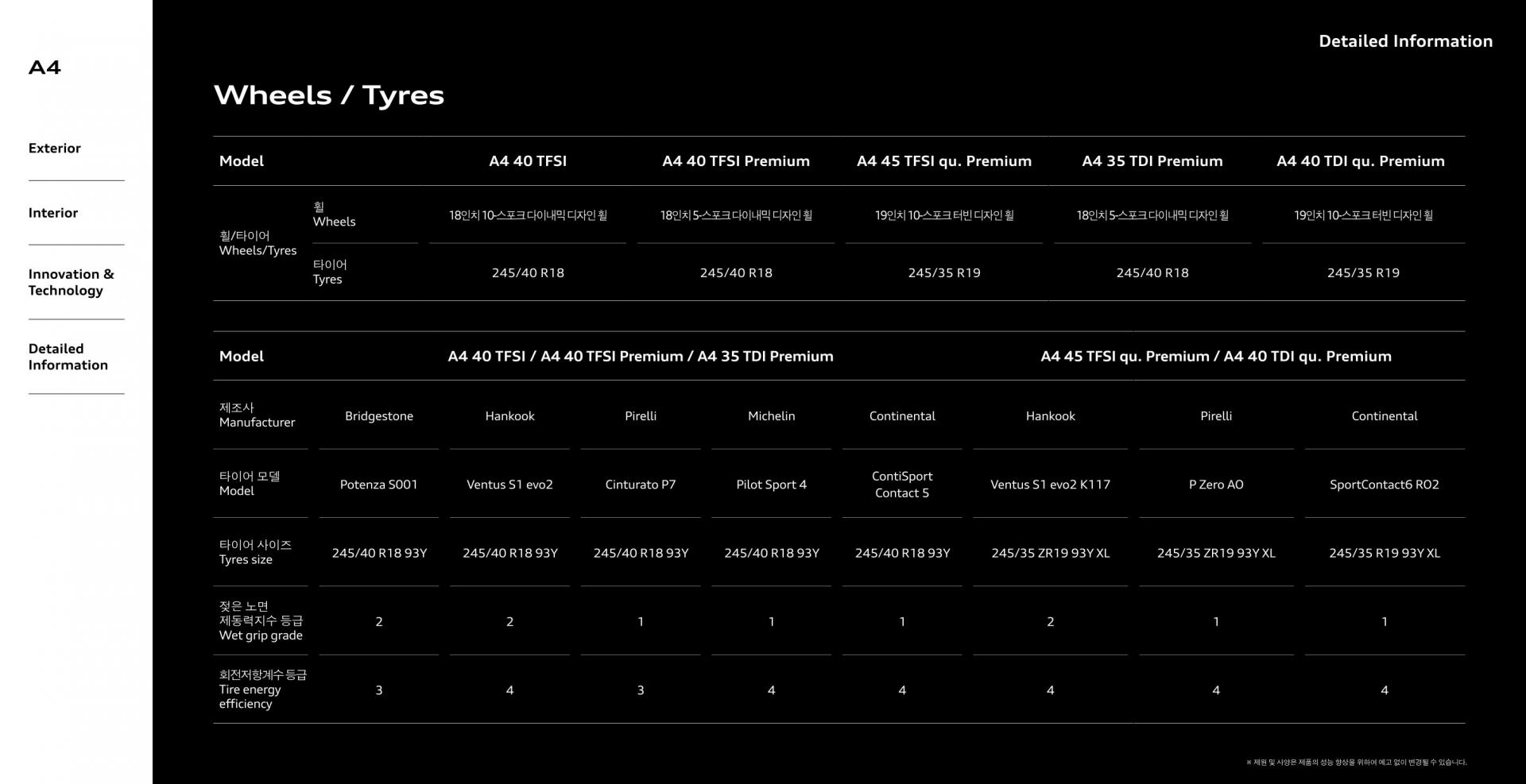Click the 타이어 모델 Model row label

coord(250,483)
